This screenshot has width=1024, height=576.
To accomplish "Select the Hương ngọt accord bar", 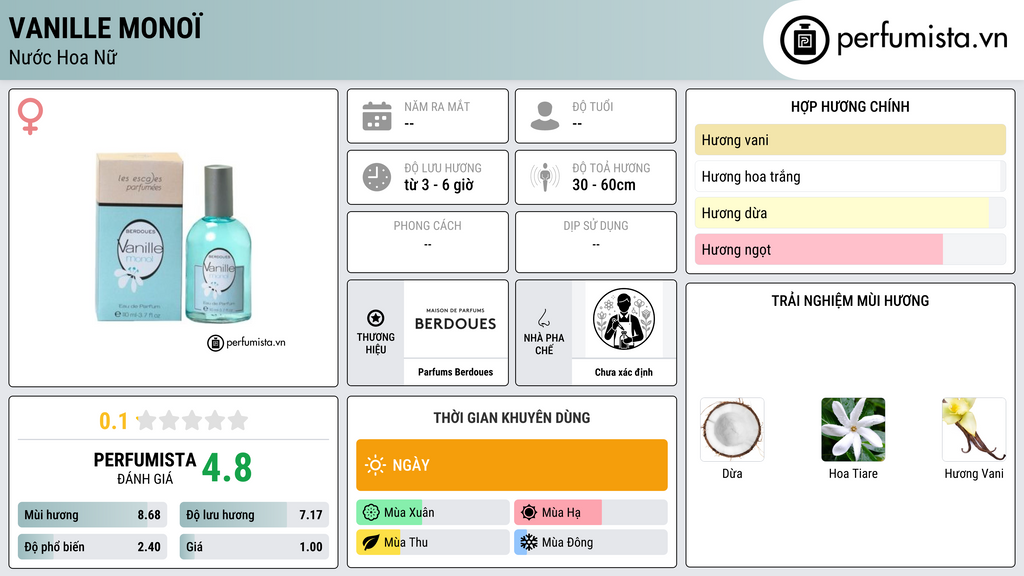I will pos(850,249).
